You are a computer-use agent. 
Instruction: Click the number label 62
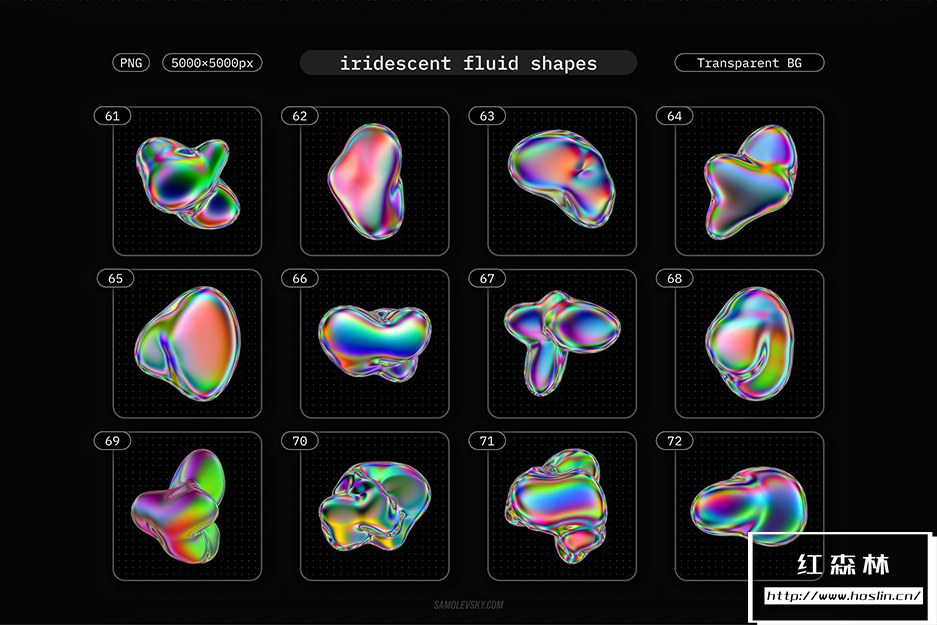pos(299,116)
